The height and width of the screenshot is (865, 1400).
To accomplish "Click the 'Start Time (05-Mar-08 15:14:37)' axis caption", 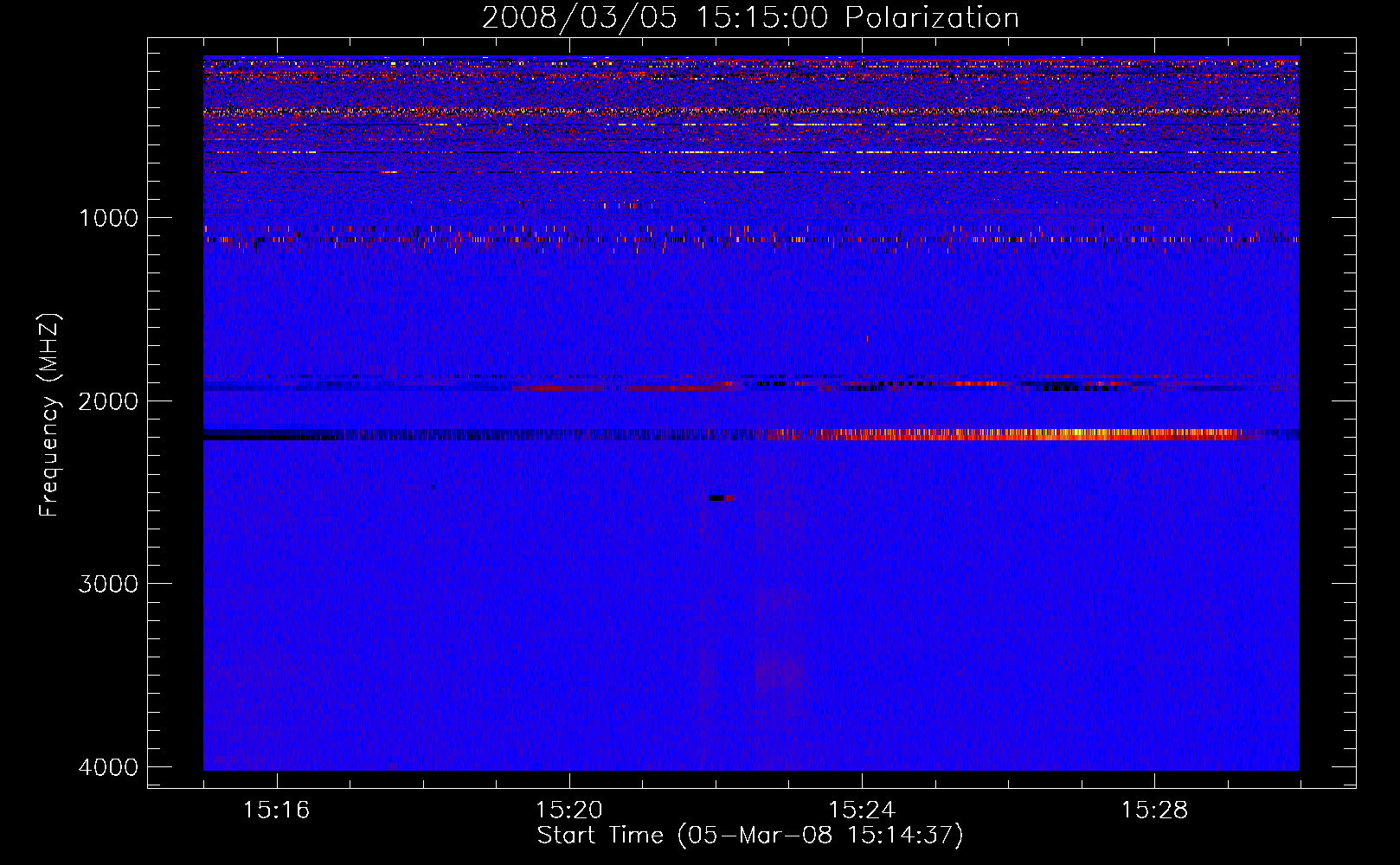I will tap(750, 836).
